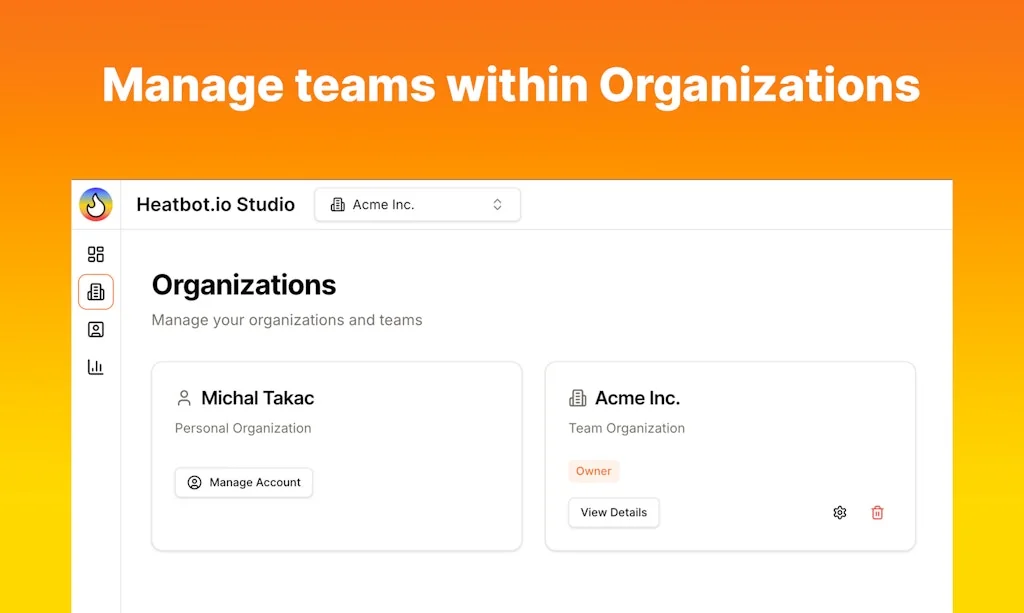The width and height of the screenshot is (1024, 613).
Task: Select the Michal Takac card title
Action: tap(257, 398)
